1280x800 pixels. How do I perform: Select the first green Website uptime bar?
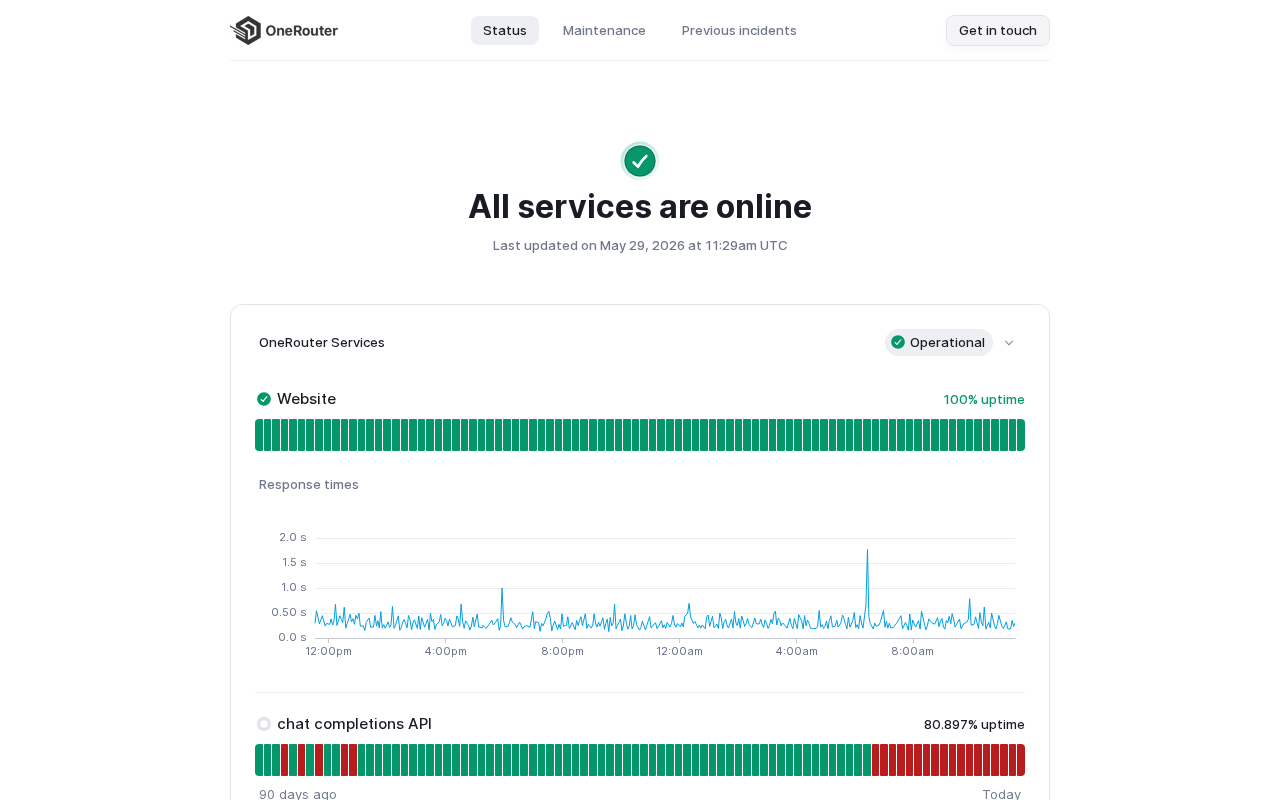(x=259, y=435)
